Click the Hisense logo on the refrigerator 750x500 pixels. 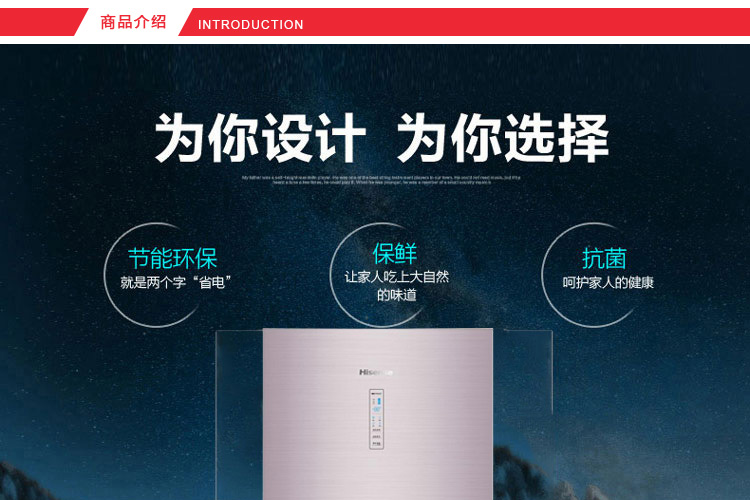tap(376, 372)
